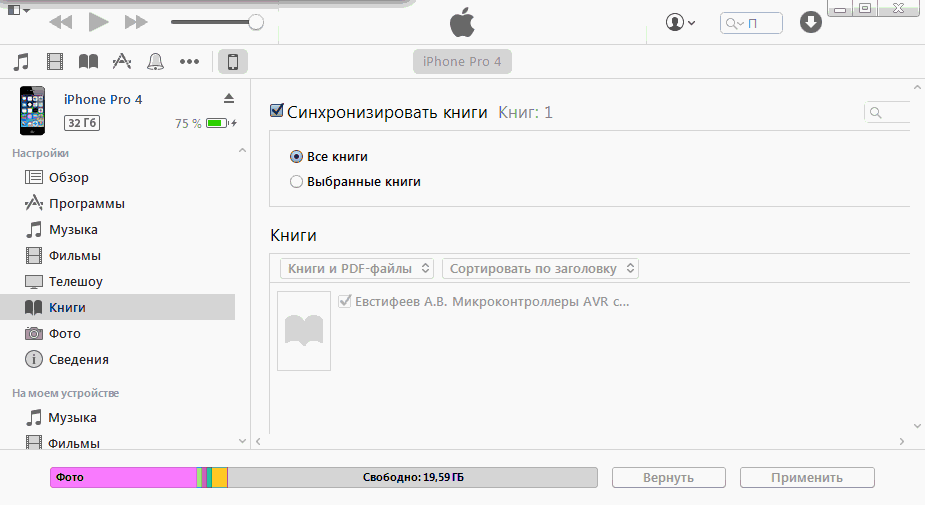Collapse the Настройки section chevron
The image size is (925, 505).
(x=242, y=151)
